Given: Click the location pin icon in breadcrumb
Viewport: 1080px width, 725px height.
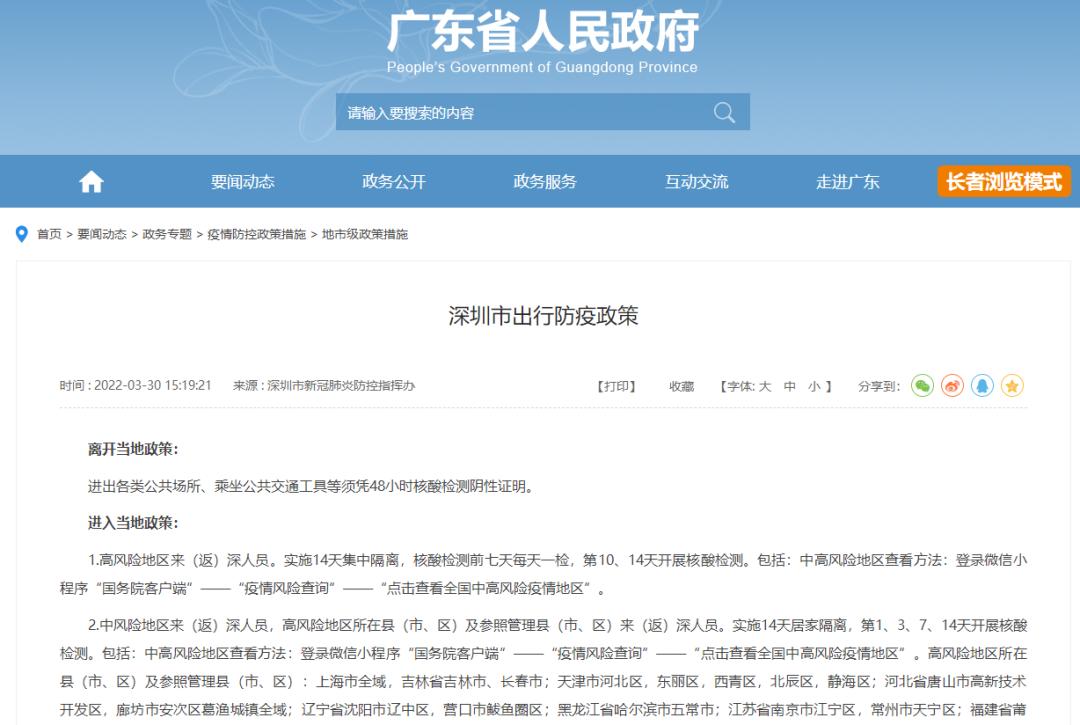Looking at the screenshot, I should point(22,234).
